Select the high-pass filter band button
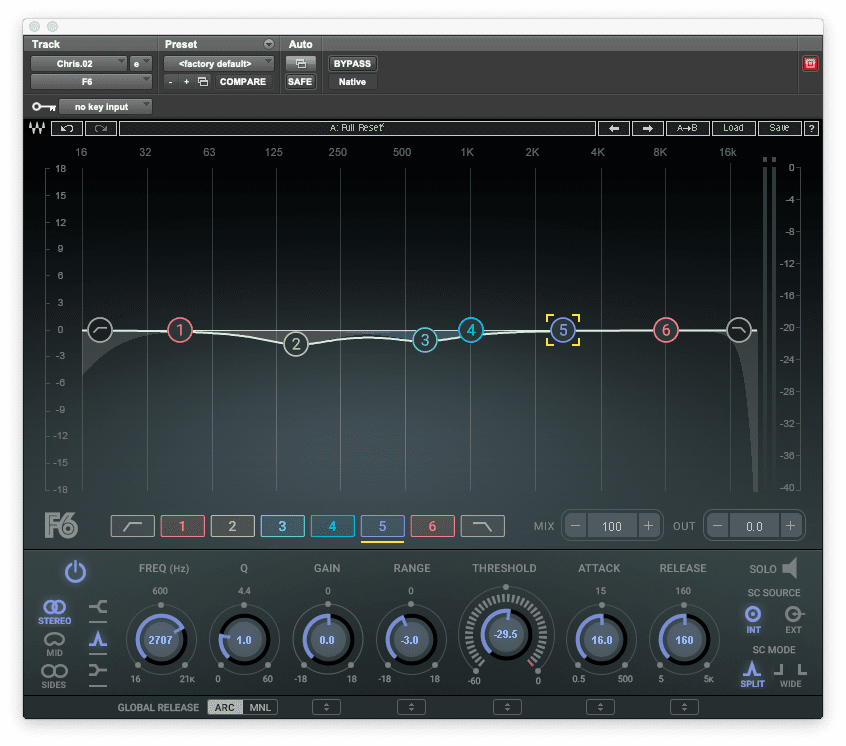The width and height of the screenshot is (846, 746). pos(132,526)
